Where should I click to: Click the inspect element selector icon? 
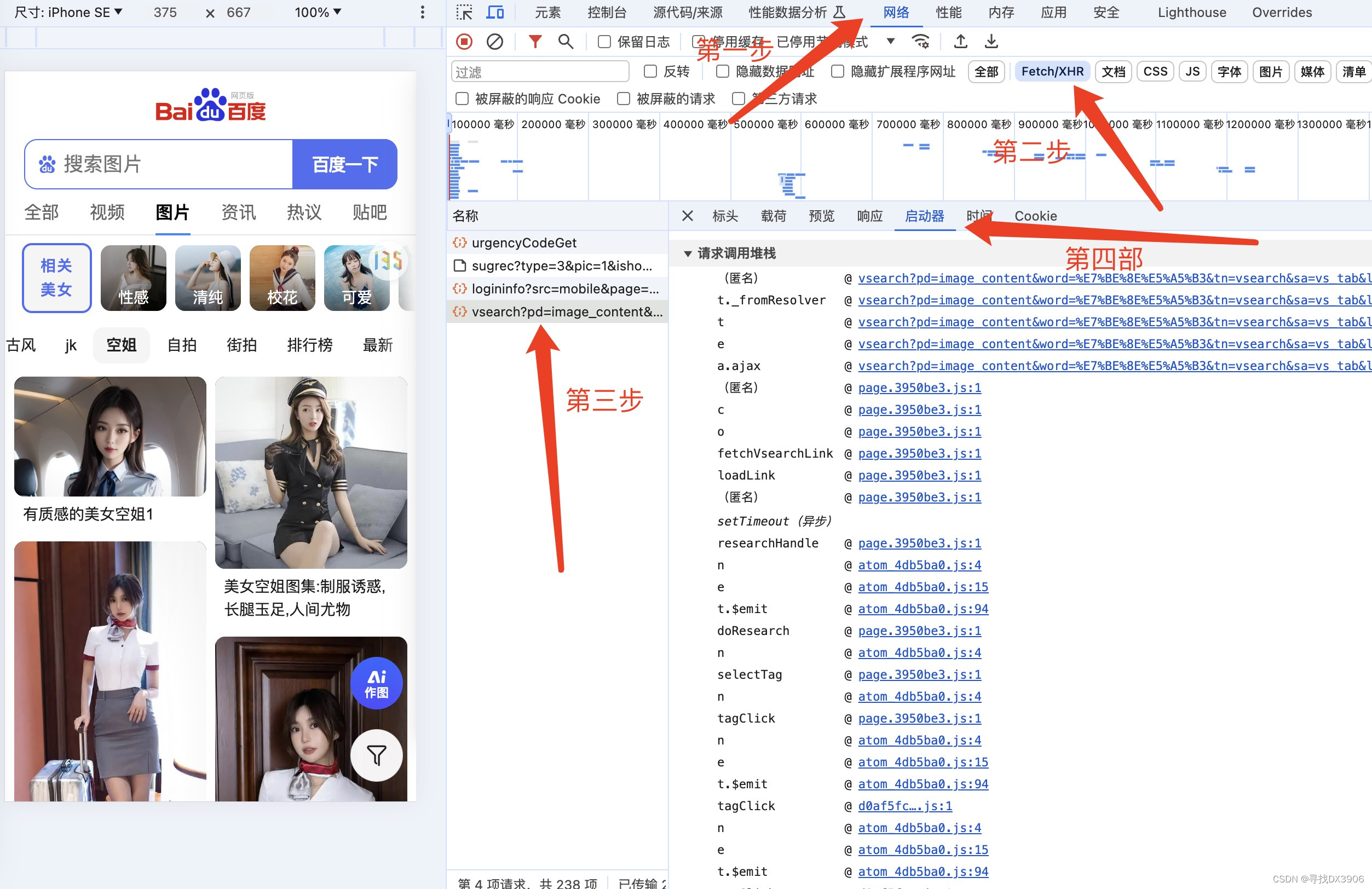(x=464, y=12)
